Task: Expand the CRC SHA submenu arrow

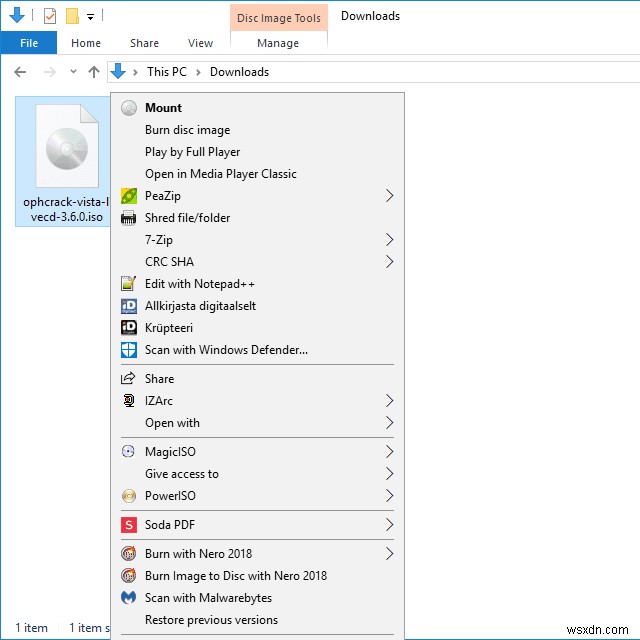Action: coord(389,262)
